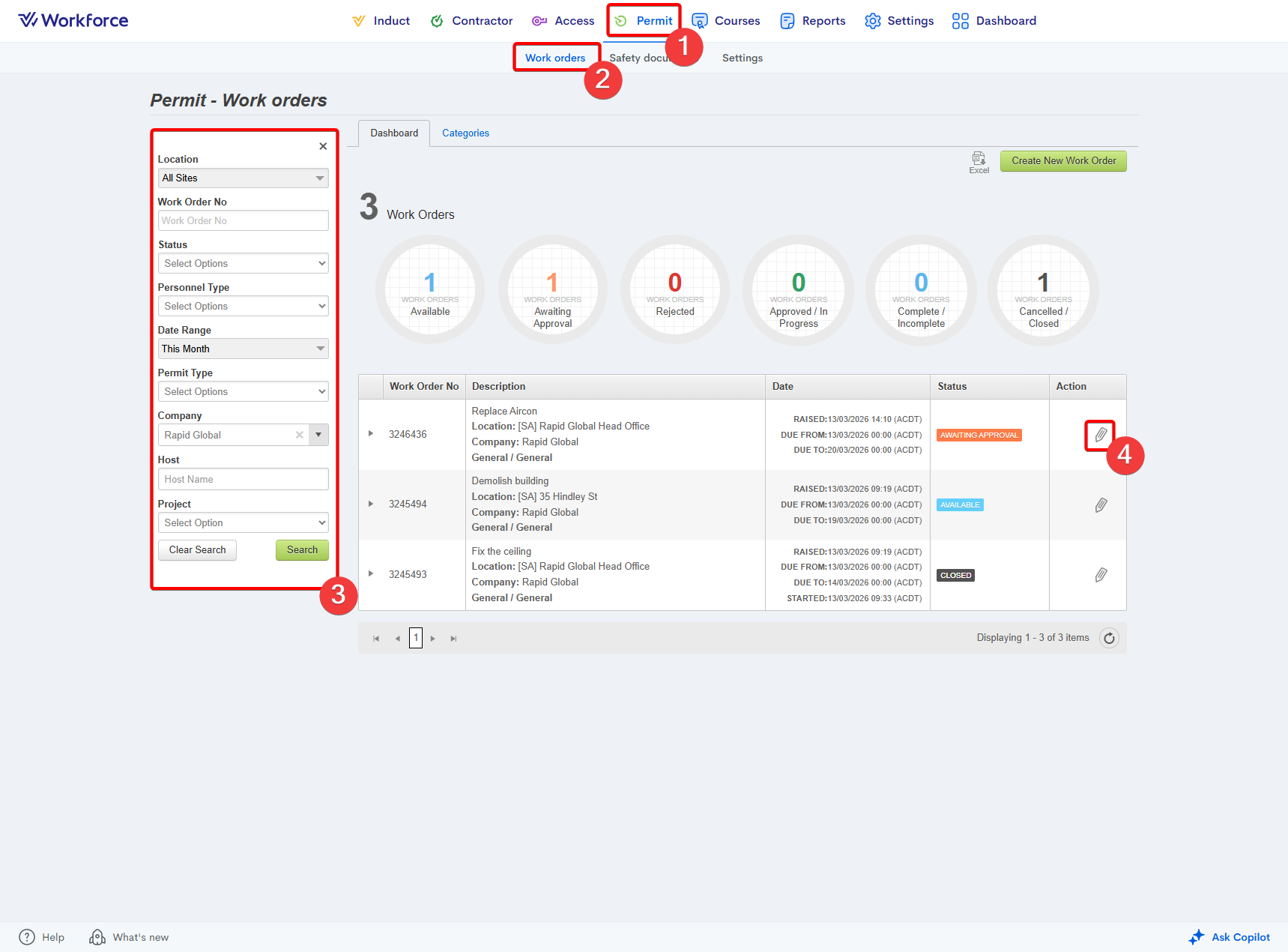Refresh the work orders grid
This screenshot has height=952, width=1288.
point(1109,638)
